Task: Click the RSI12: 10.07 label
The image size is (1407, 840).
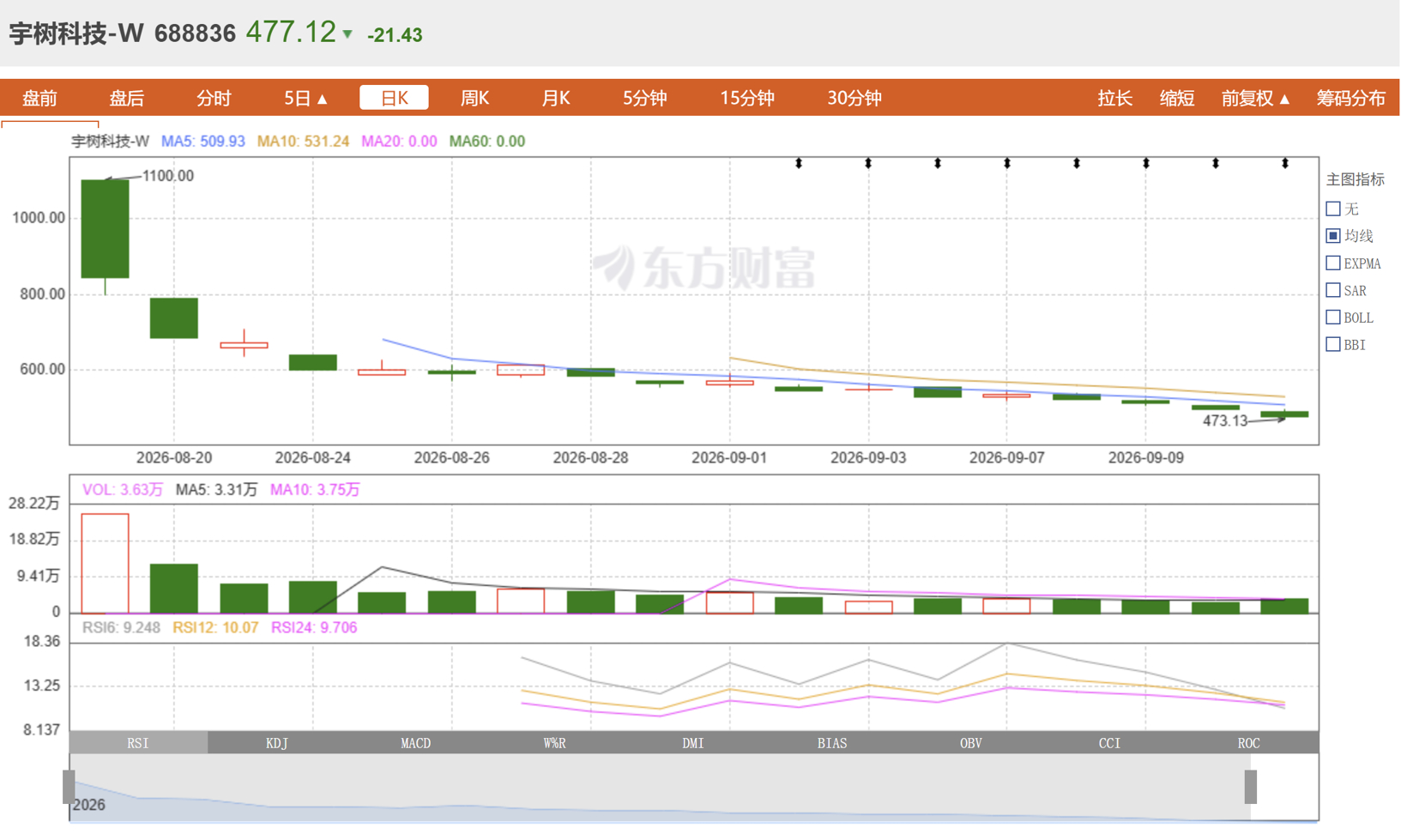Action: tap(215, 628)
